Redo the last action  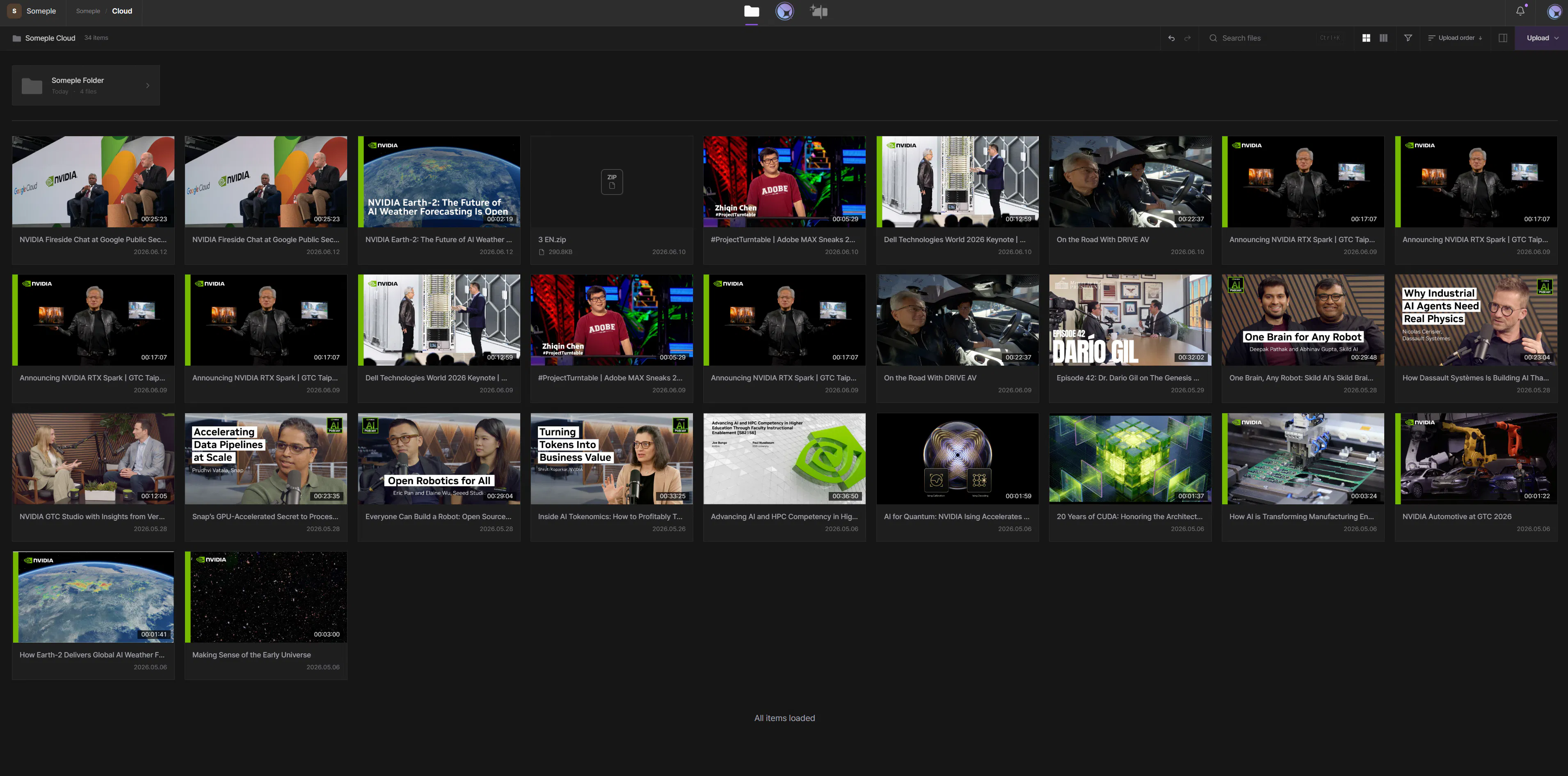[1187, 38]
